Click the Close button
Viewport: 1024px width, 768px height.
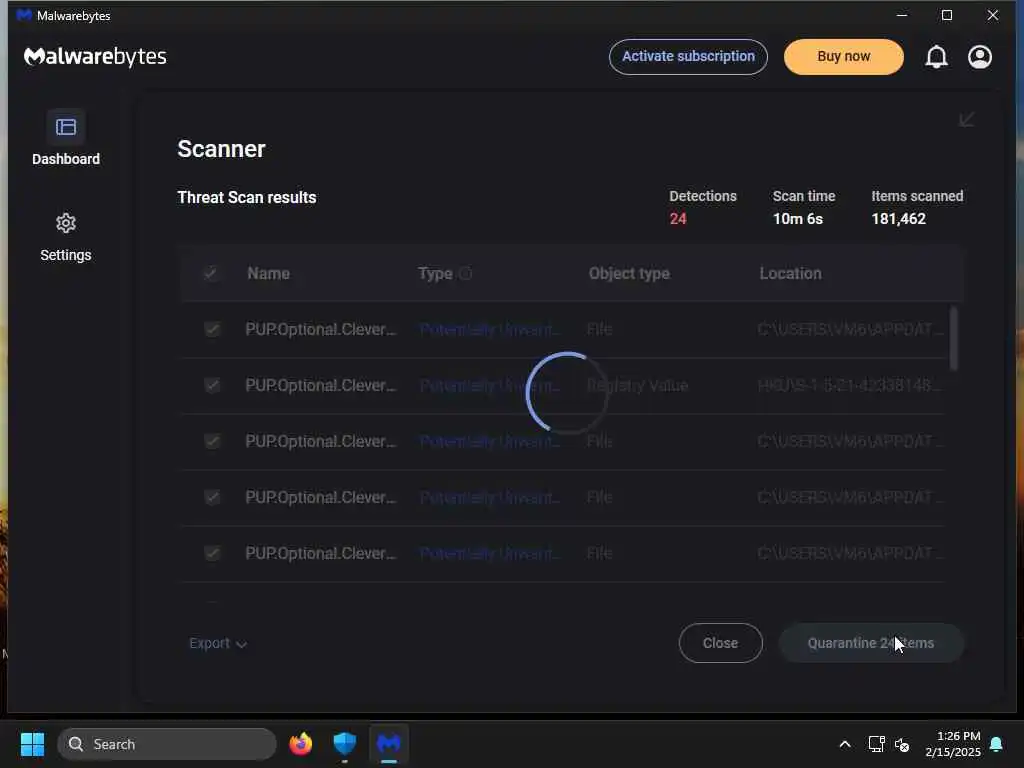click(720, 643)
